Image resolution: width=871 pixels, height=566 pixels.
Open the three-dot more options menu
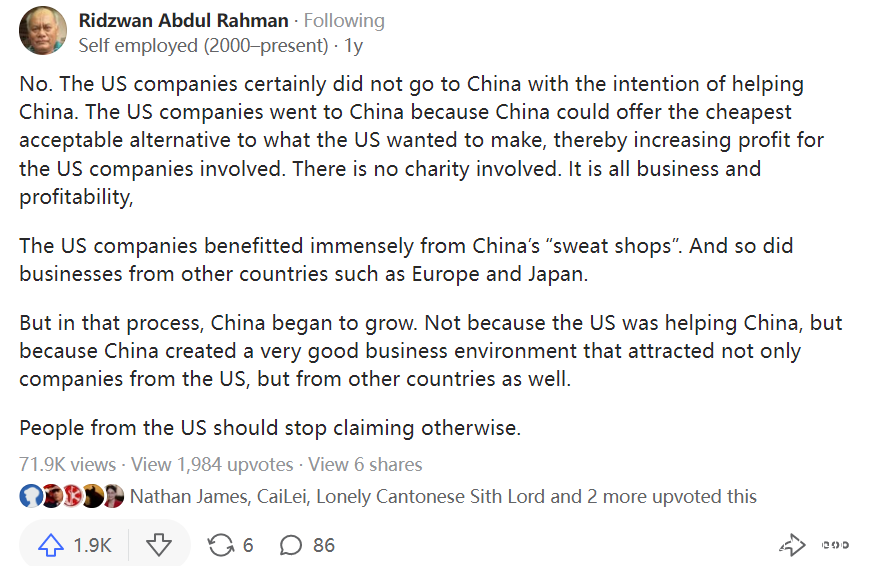tap(835, 545)
